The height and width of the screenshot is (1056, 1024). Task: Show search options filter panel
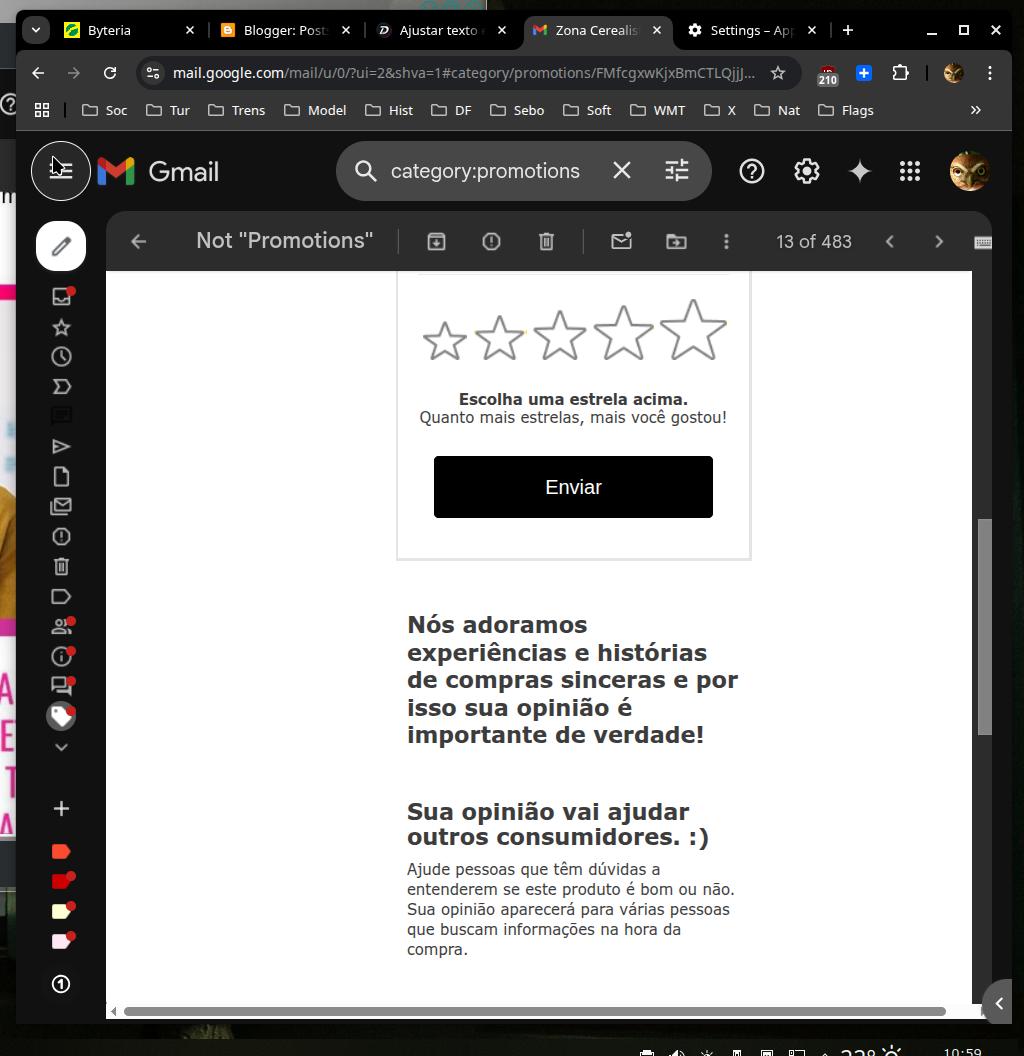pyautogui.click(x=677, y=171)
